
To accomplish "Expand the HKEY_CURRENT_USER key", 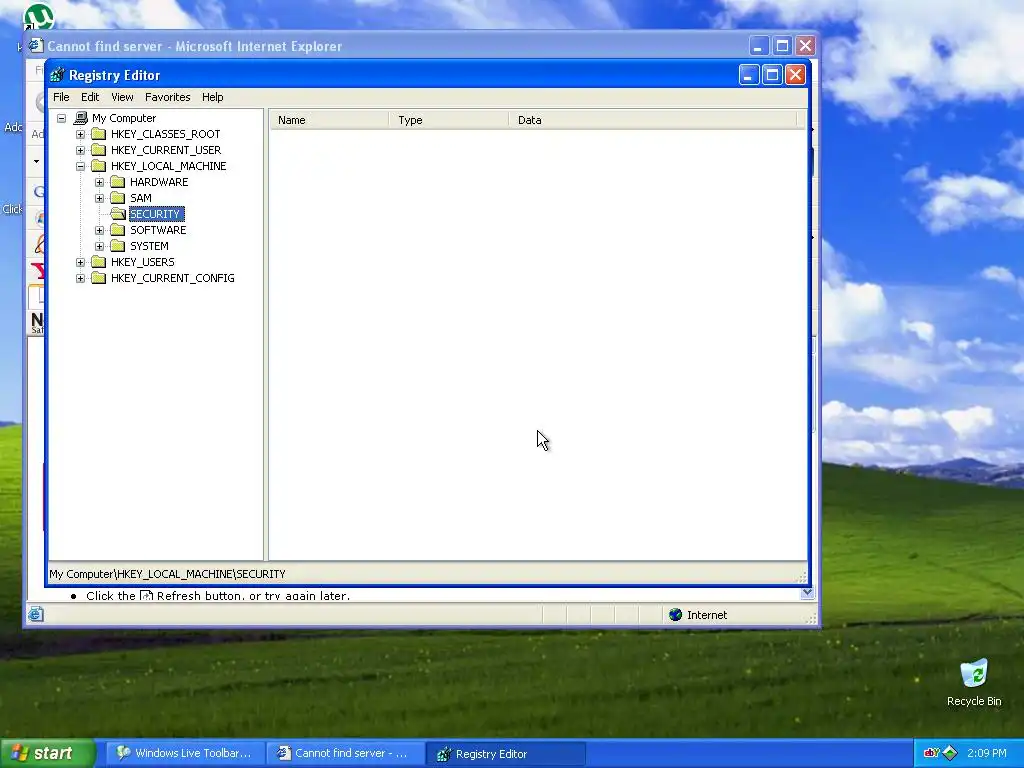I will point(80,150).
